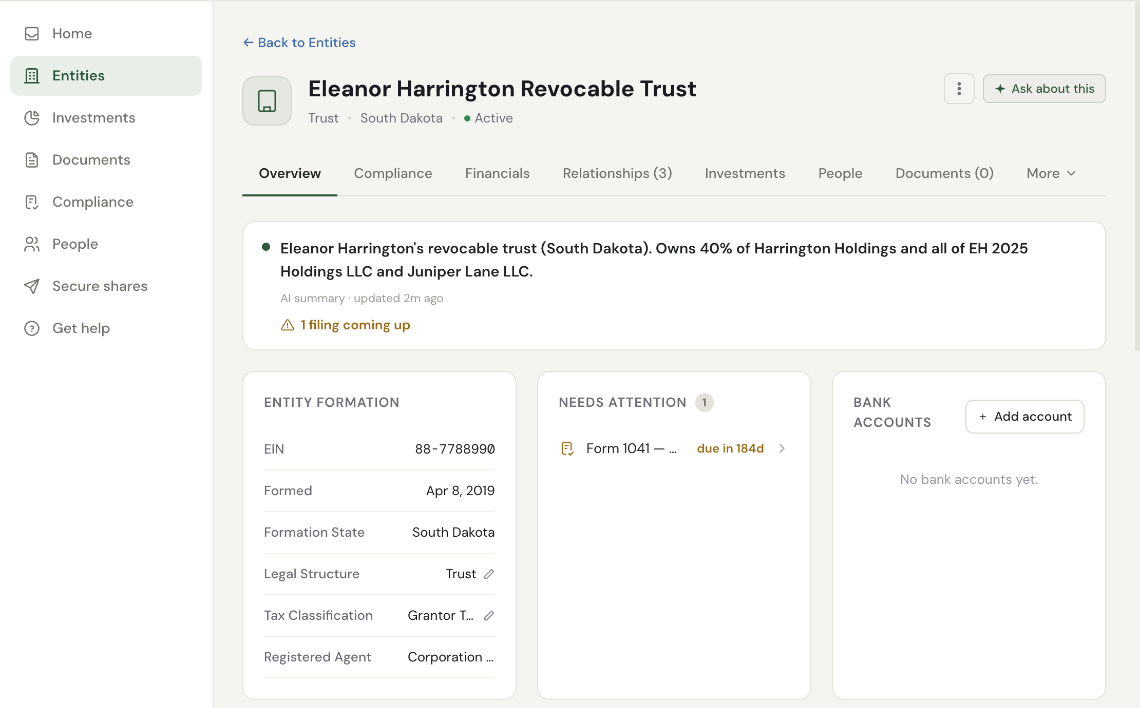Image resolution: width=1140 pixels, height=708 pixels.
Task: Click the filing warning triangle icon
Action: [288, 325]
